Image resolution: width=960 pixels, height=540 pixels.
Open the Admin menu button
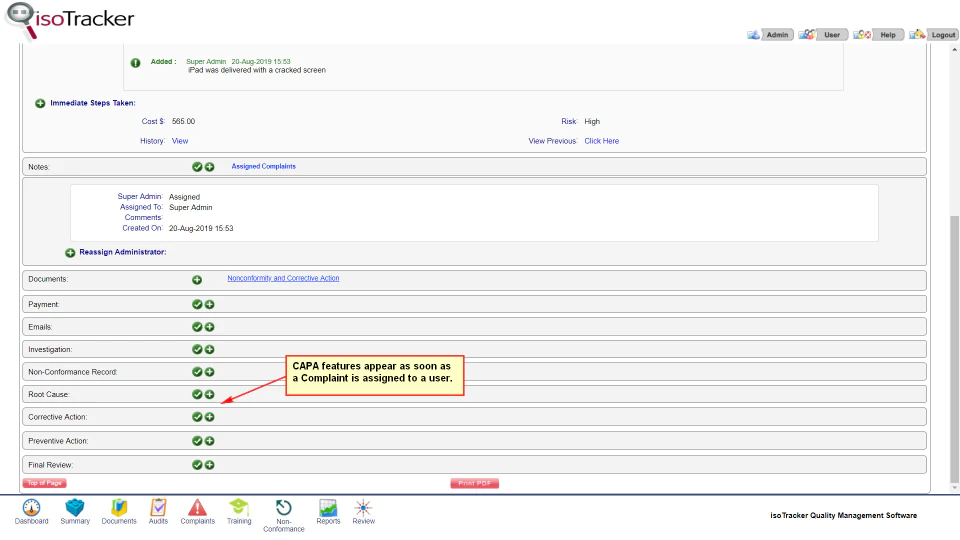[777, 35]
